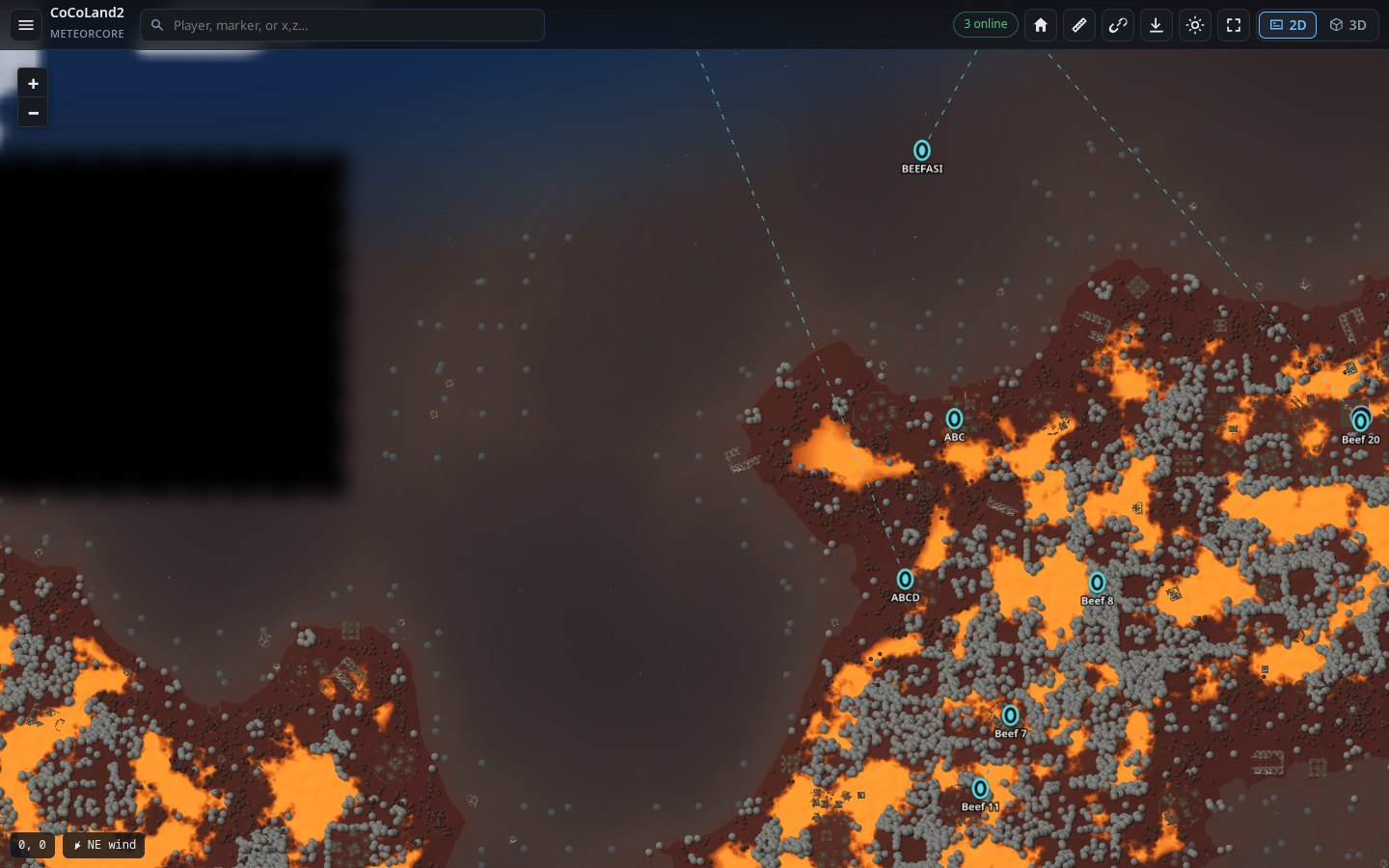Click the METEORCORE subtitle text
Image resolution: width=1389 pixels, height=868 pixels.
87,34
